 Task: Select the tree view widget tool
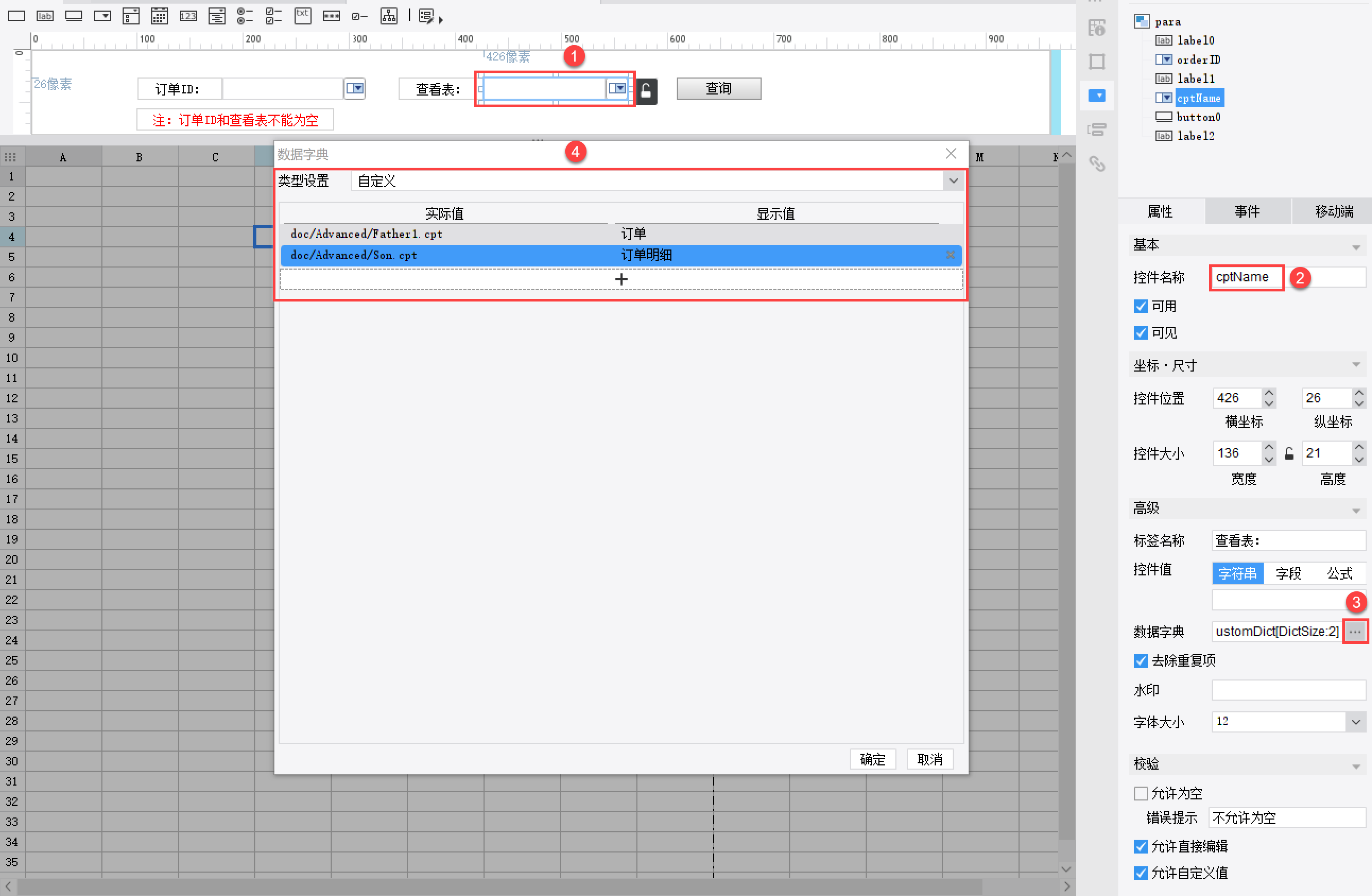pos(389,16)
